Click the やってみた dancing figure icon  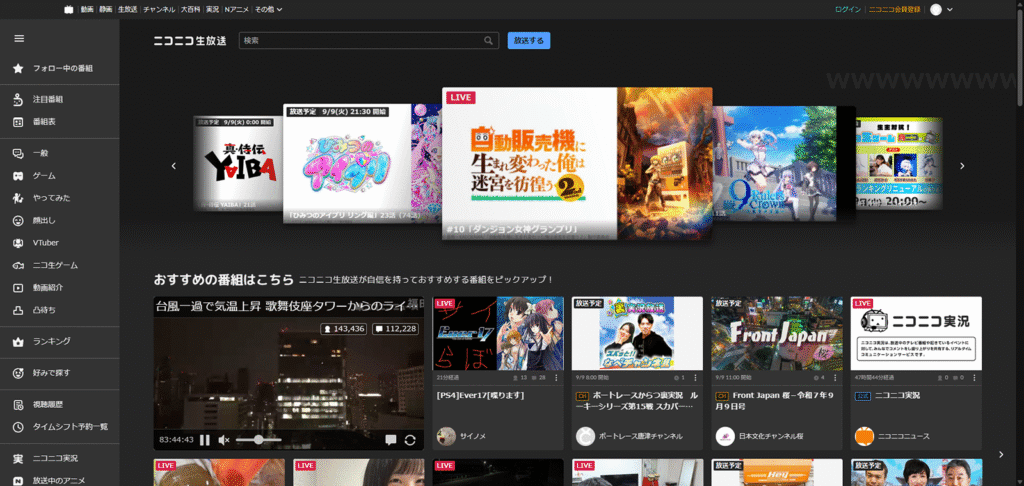(x=18, y=198)
